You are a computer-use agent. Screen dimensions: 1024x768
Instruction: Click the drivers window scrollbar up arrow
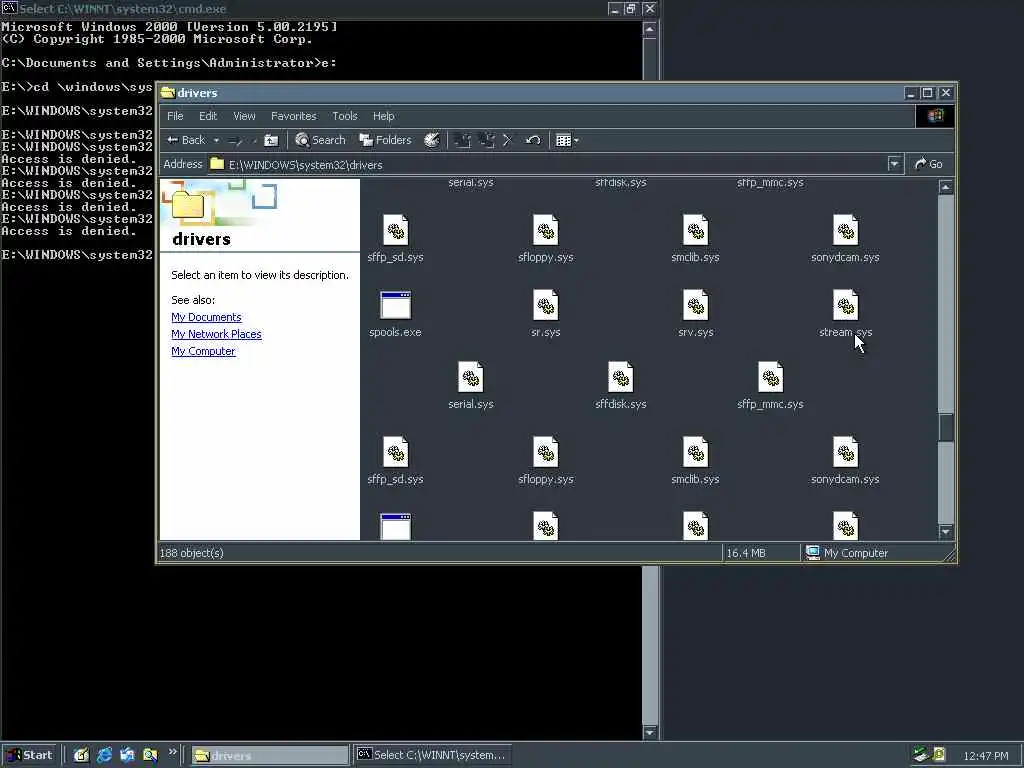coord(946,187)
